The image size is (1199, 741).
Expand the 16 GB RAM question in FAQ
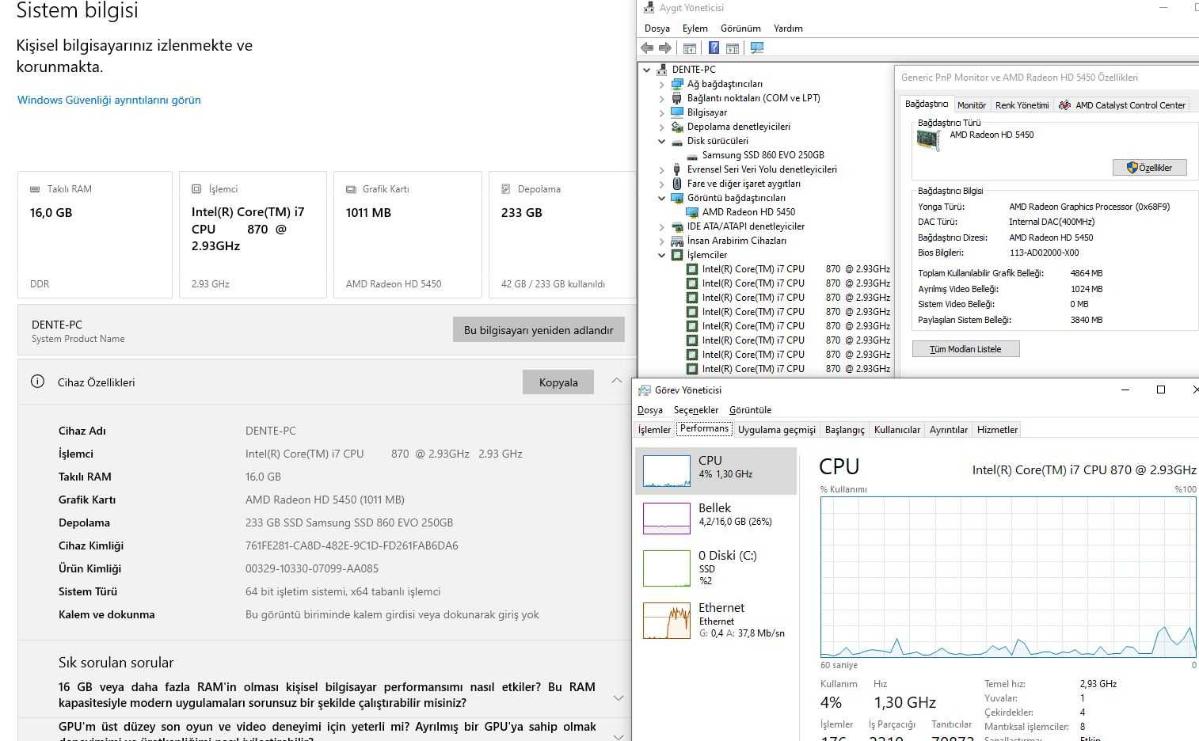618,697
